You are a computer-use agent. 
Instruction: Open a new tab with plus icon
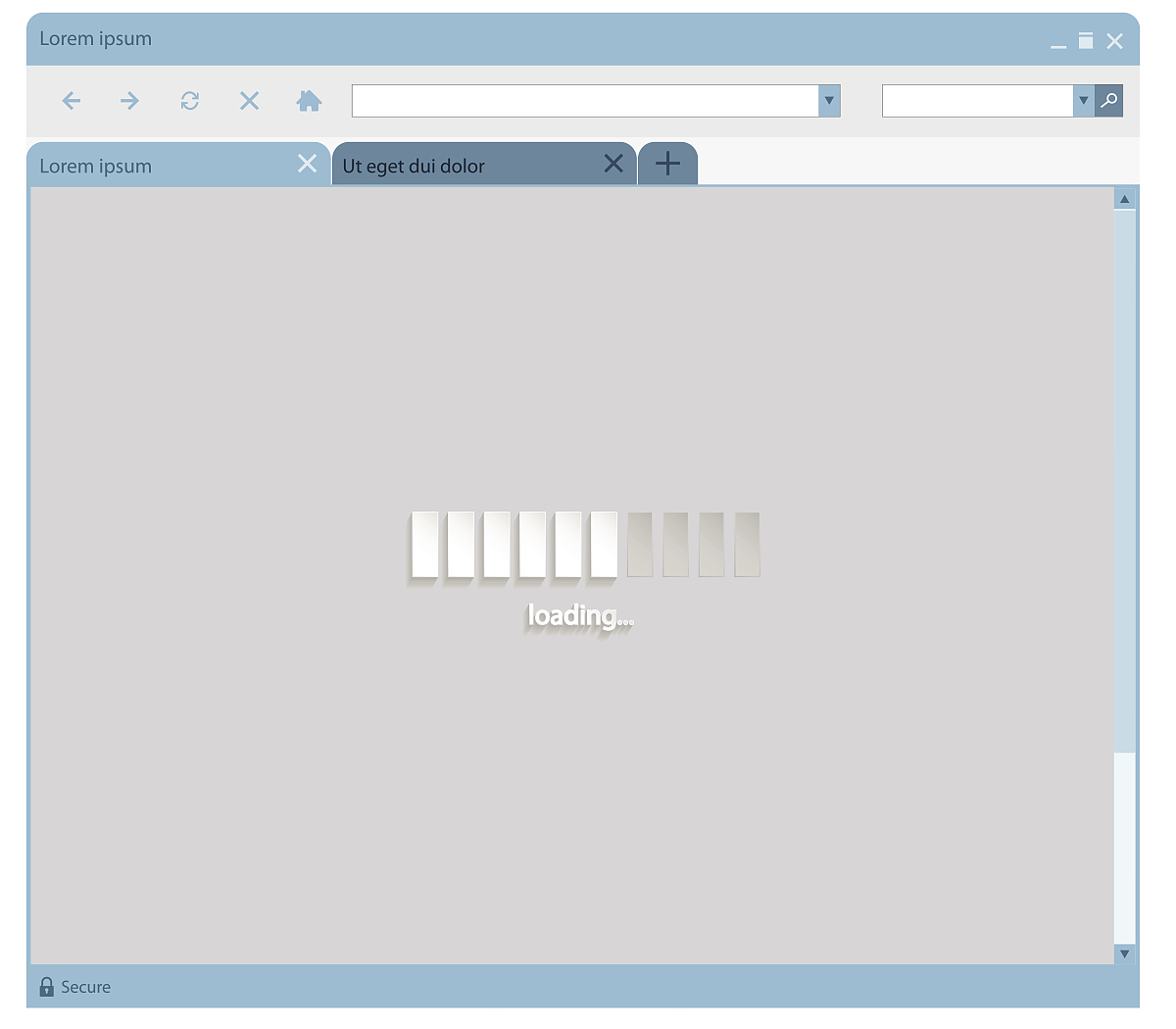click(667, 164)
